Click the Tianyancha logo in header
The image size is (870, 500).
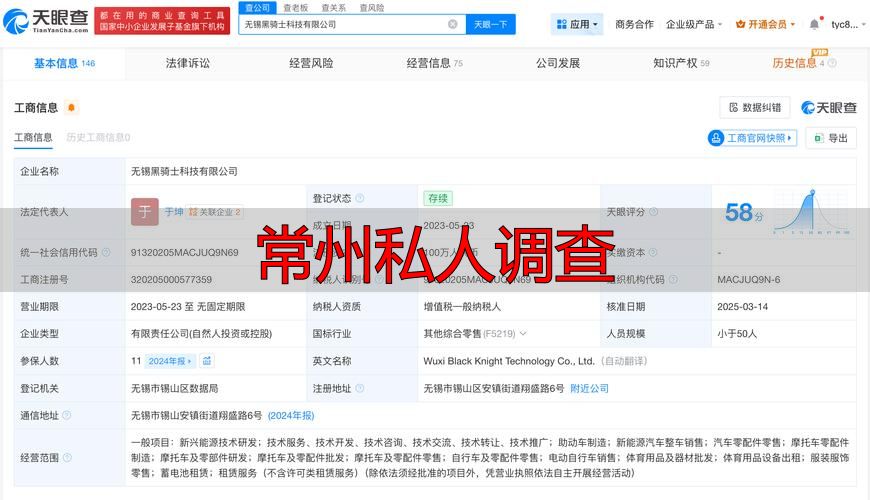pyautogui.click(x=45, y=21)
